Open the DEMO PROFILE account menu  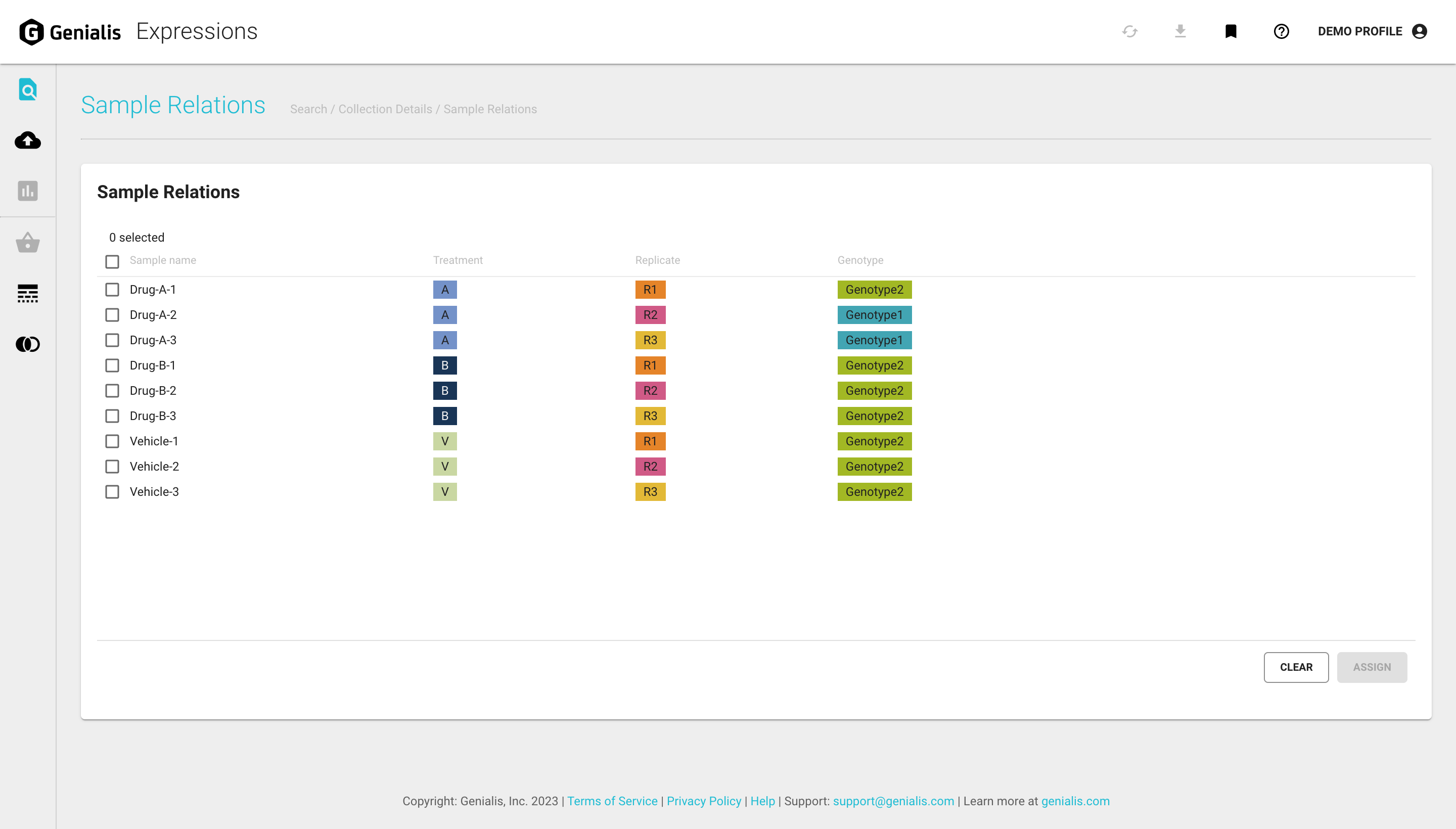1371,31
